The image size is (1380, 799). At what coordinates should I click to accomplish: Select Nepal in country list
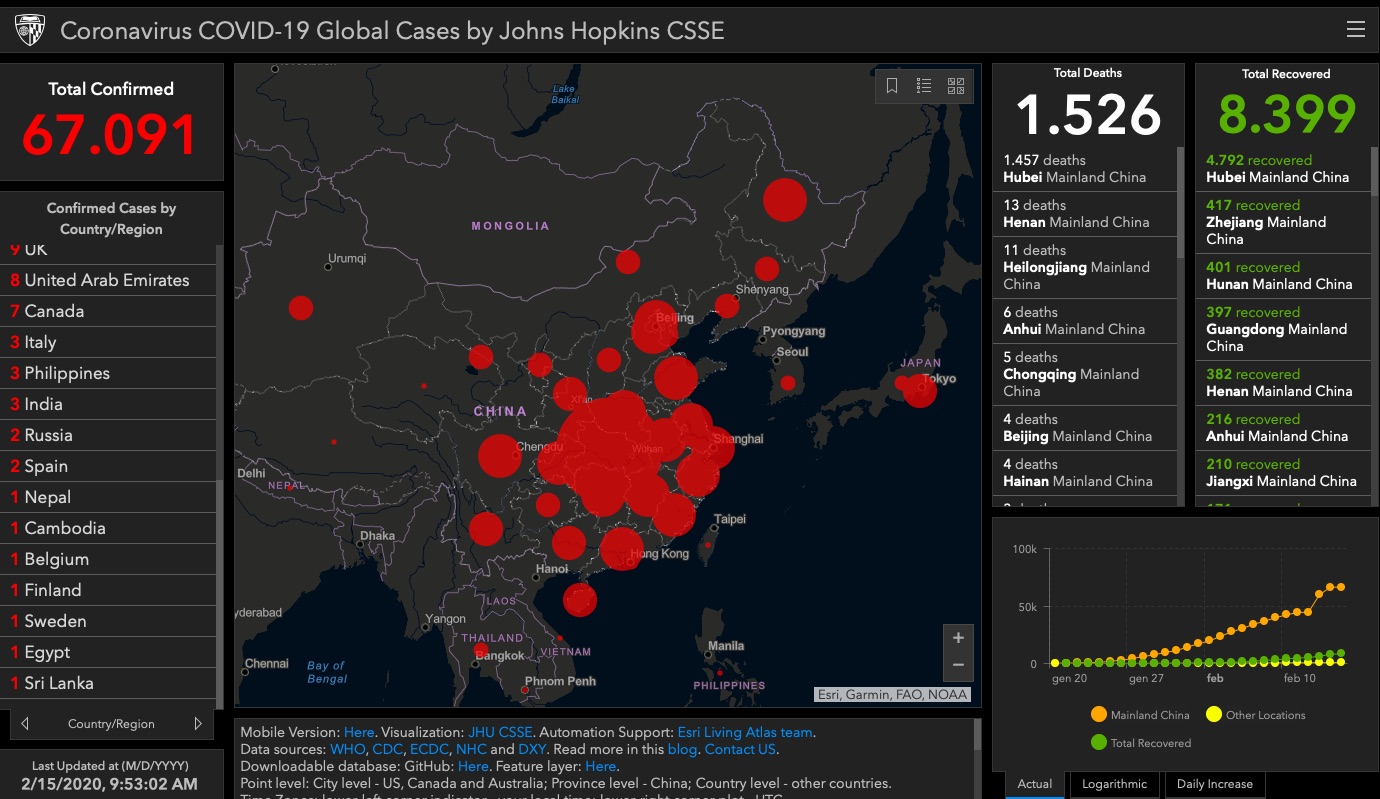coord(108,497)
